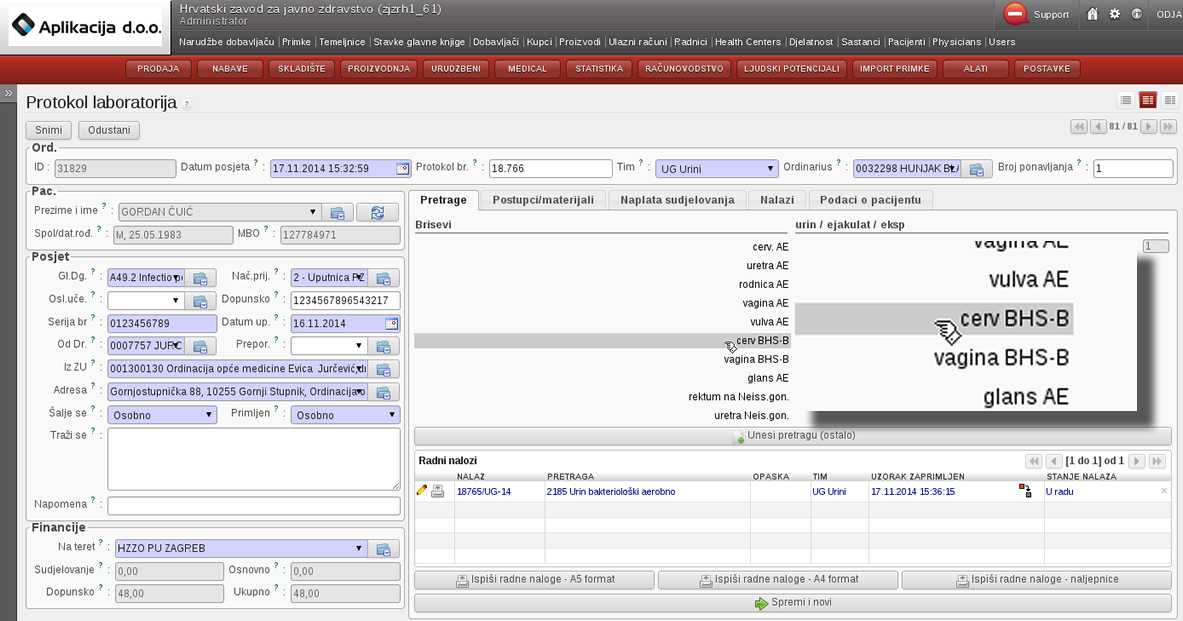The width and height of the screenshot is (1183, 621).
Task: Expand Prezime i ime dropdown
Action: pyautogui.click(x=313, y=212)
